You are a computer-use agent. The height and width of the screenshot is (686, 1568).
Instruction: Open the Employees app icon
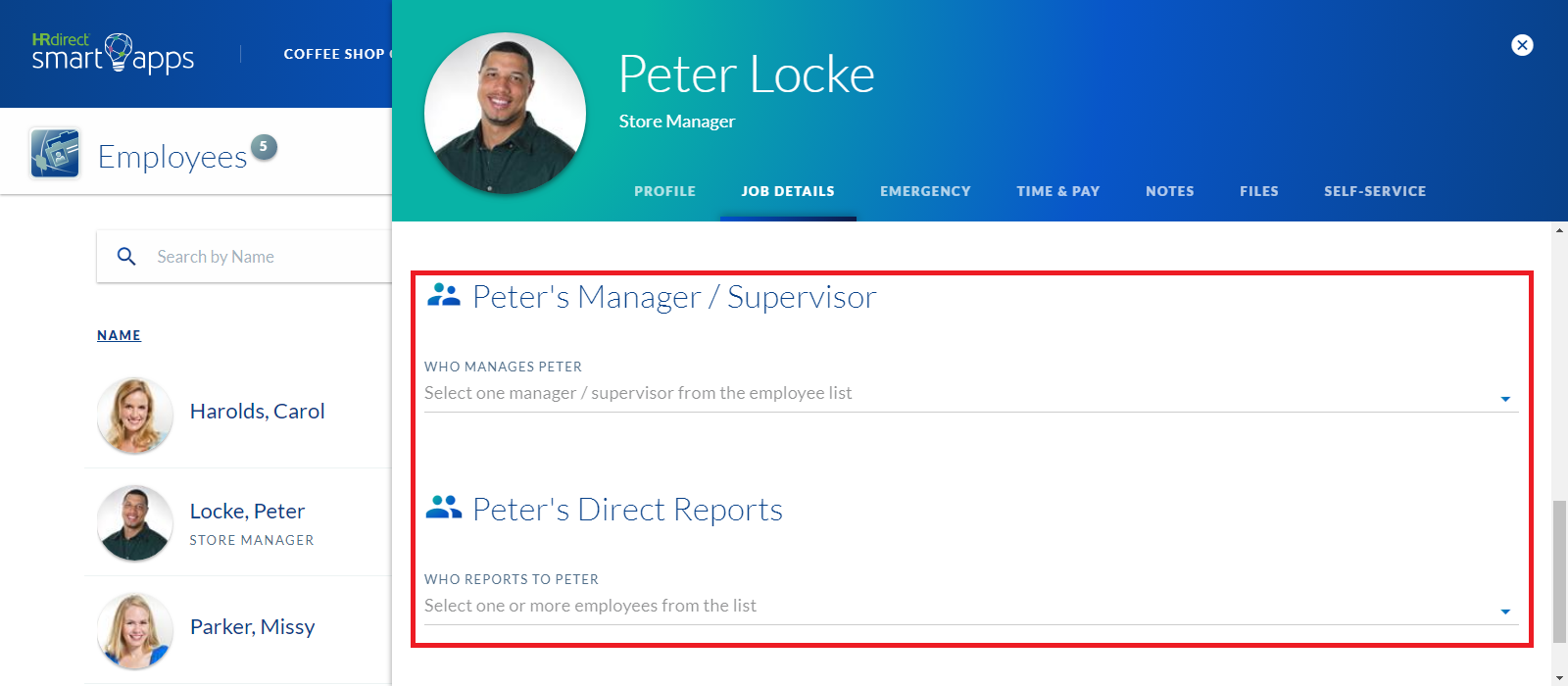click(55, 153)
